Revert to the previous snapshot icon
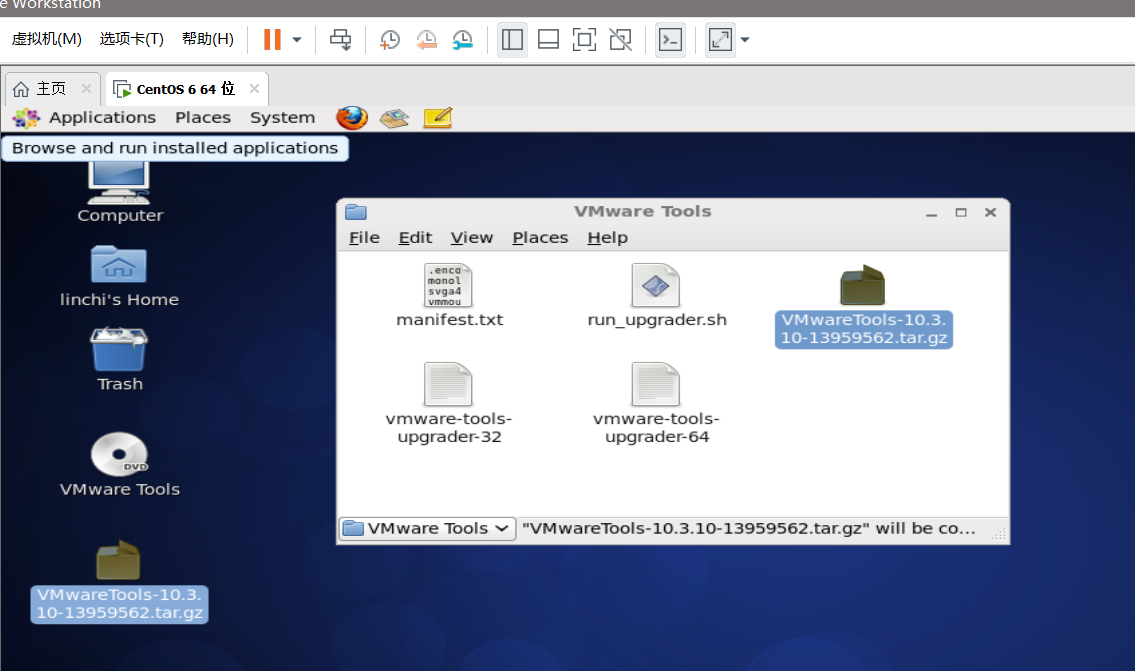Image resolution: width=1135 pixels, height=671 pixels. point(426,40)
